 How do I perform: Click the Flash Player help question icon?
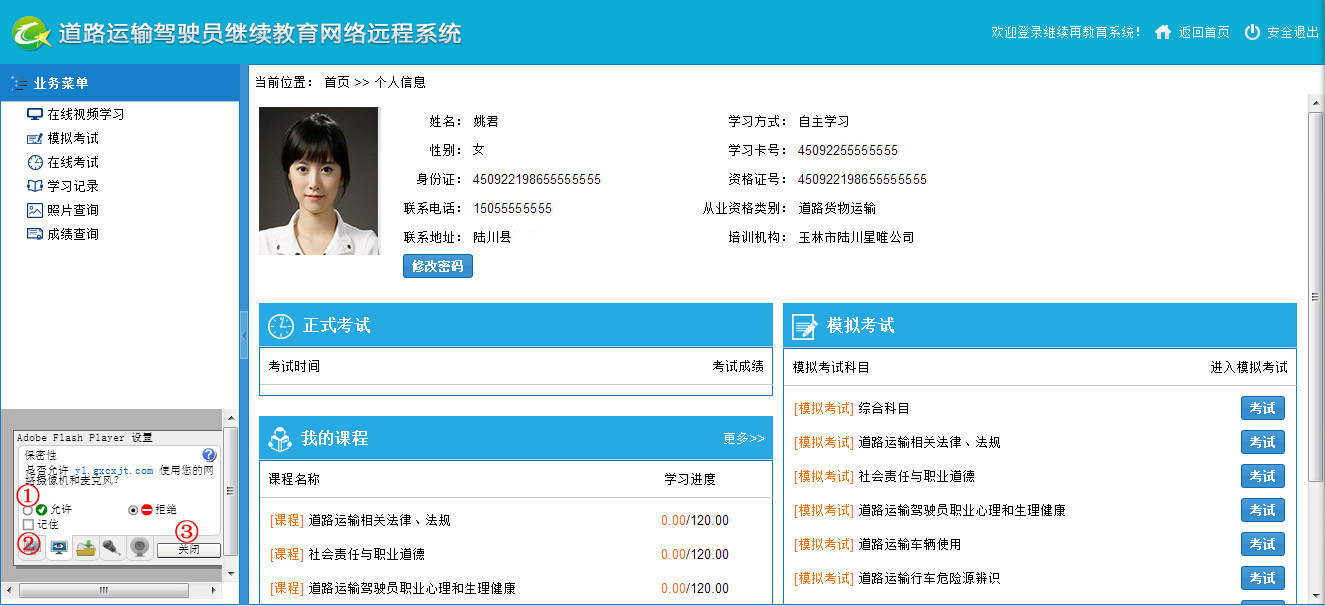point(209,455)
